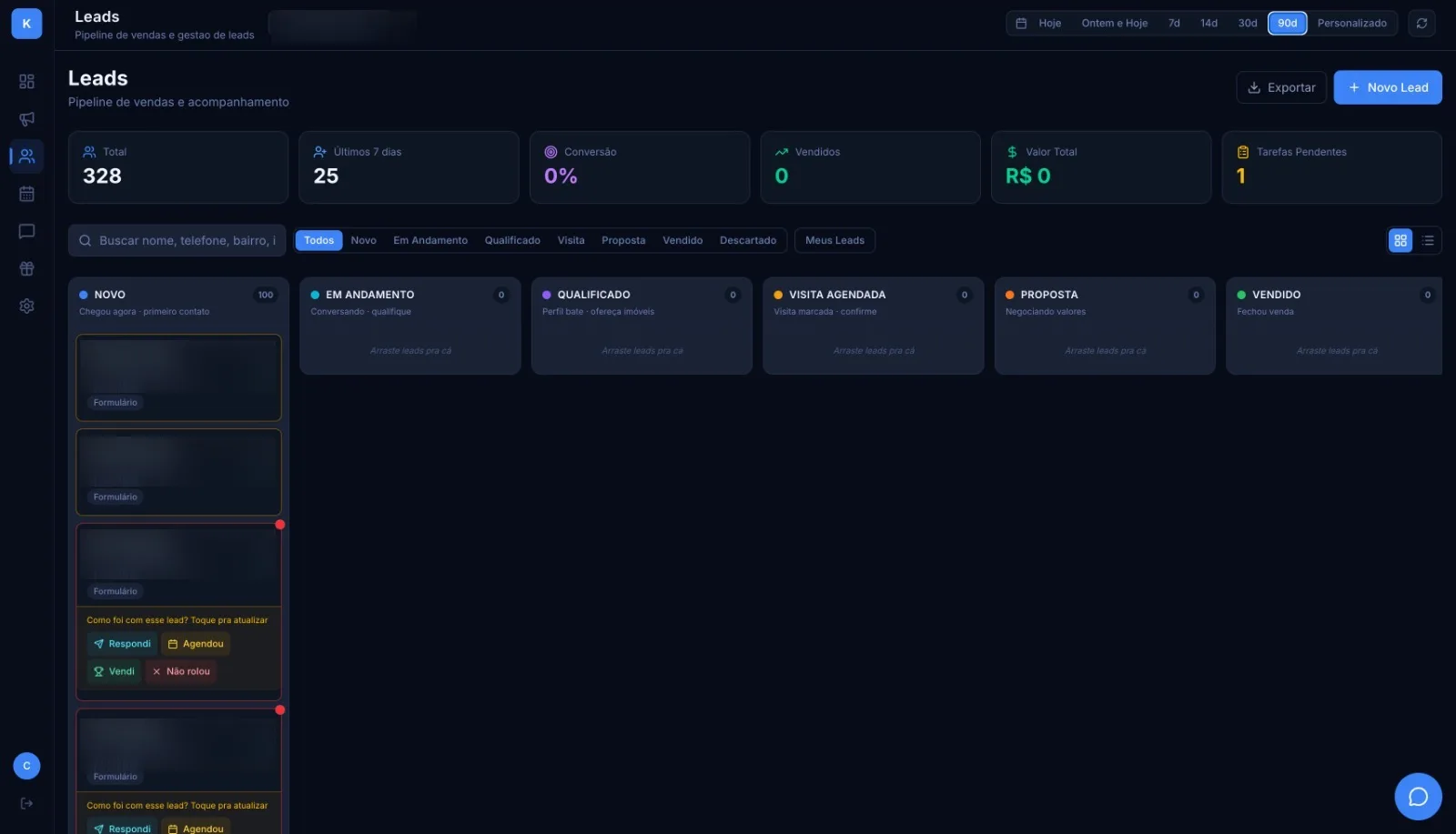Click Agendou next to the Não rolou button
The image size is (1456, 834).
pyautogui.click(x=196, y=644)
